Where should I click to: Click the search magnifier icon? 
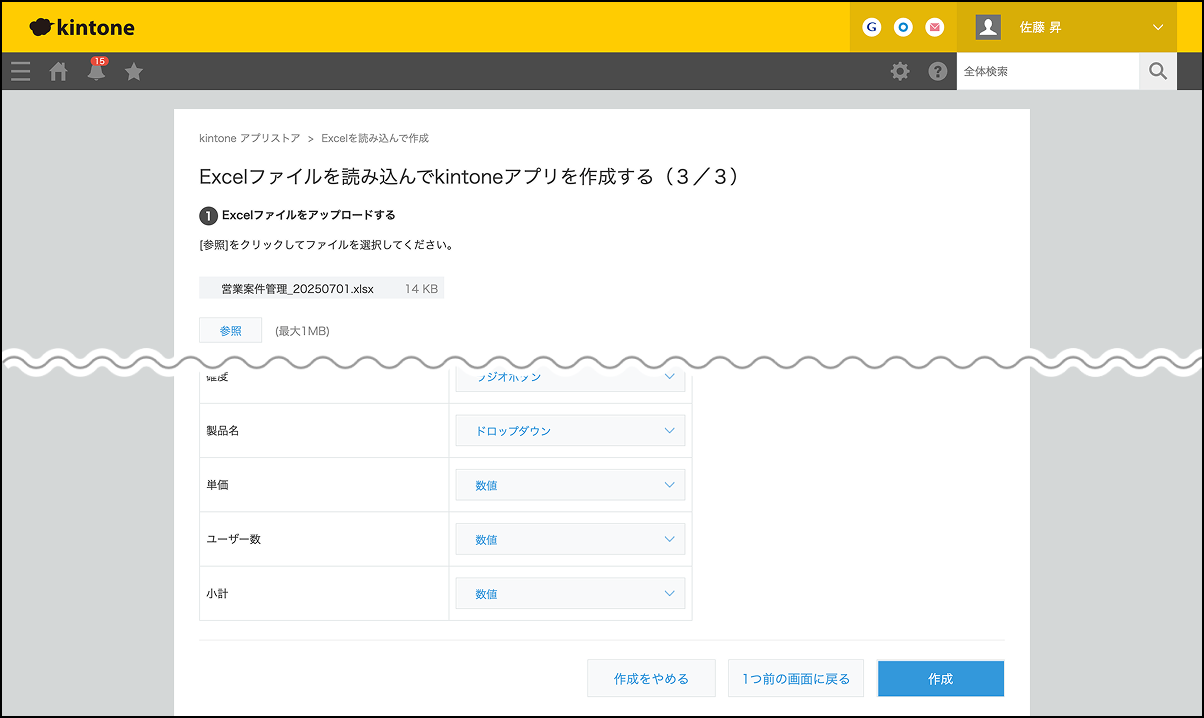click(x=1158, y=71)
